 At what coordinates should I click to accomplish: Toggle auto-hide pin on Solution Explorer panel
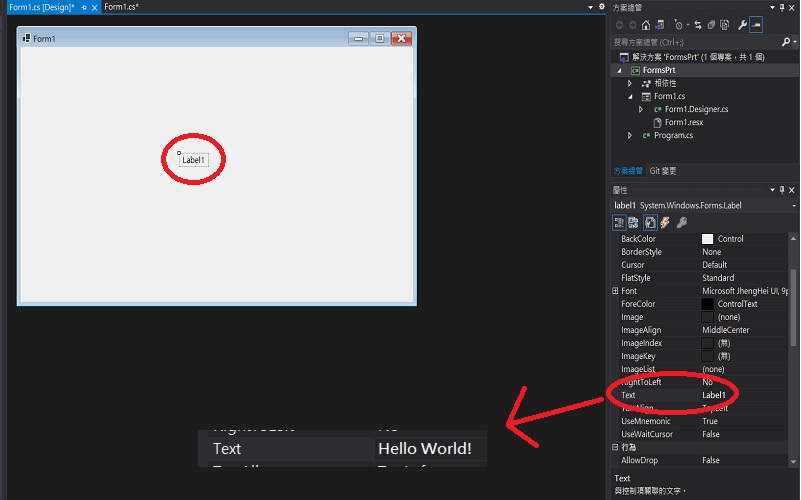pyautogui.click(x=781, y=7)
